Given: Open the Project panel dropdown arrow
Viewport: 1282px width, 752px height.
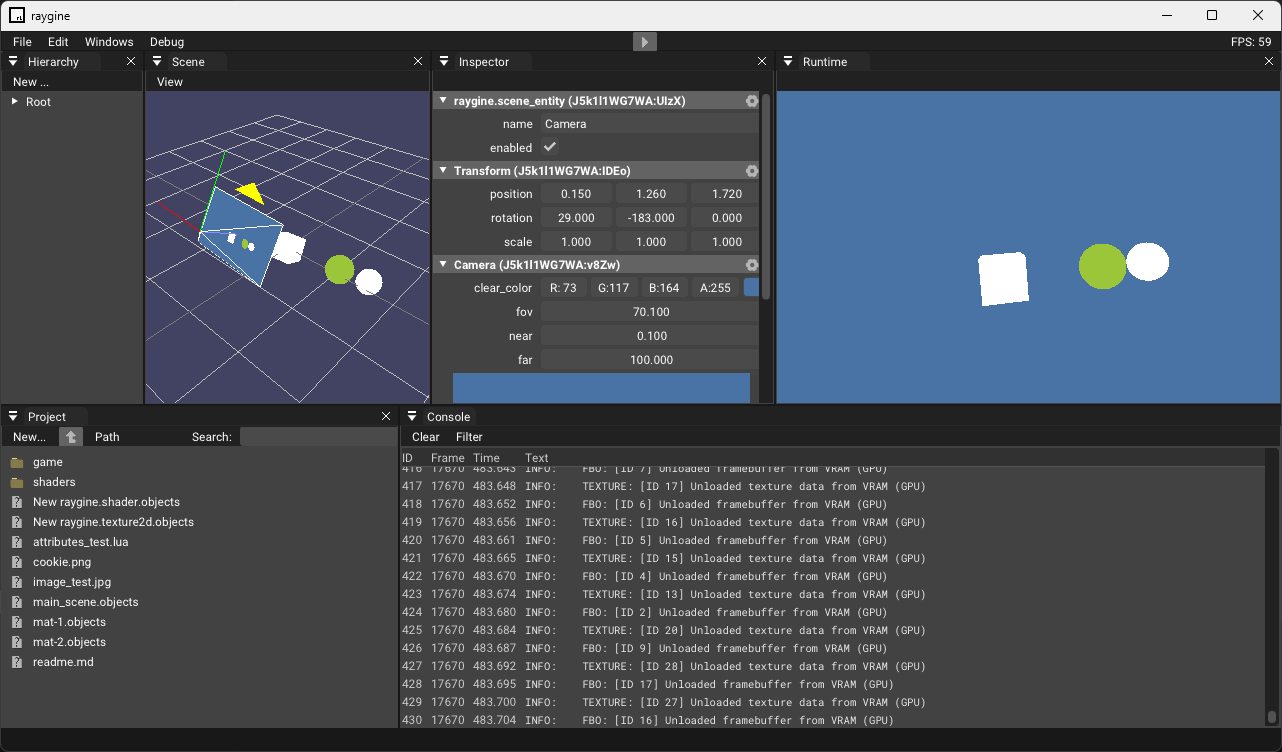Looking at the screenshot, I should (x=13, y=417).
